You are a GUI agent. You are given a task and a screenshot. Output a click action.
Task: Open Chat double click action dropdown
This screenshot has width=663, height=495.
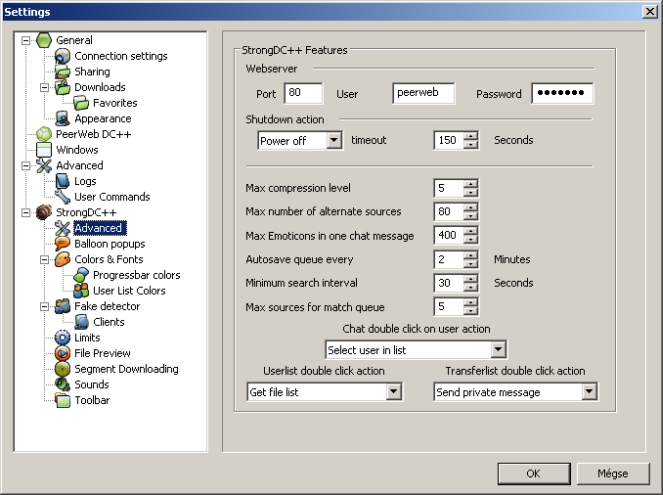click(499, 350)
